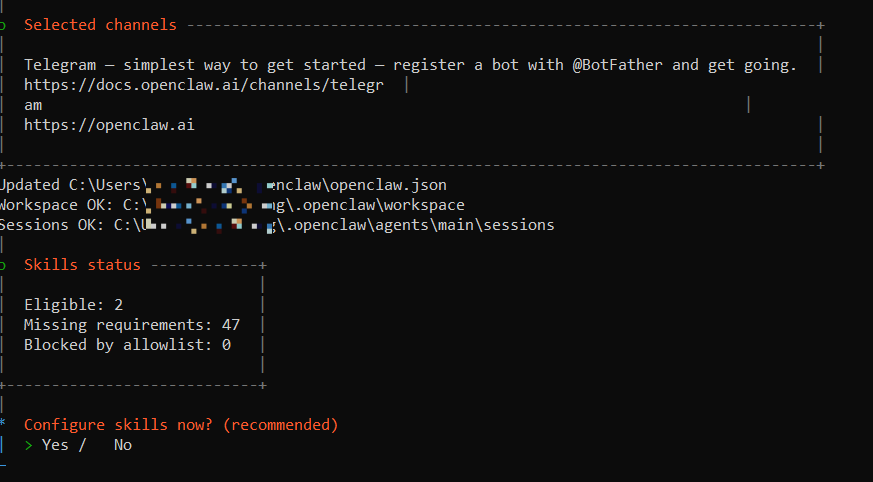Image resolution: width=873 pixels, height=482 pixels.
Task: Click the Workspace OK path line
Action: point(230,205)
